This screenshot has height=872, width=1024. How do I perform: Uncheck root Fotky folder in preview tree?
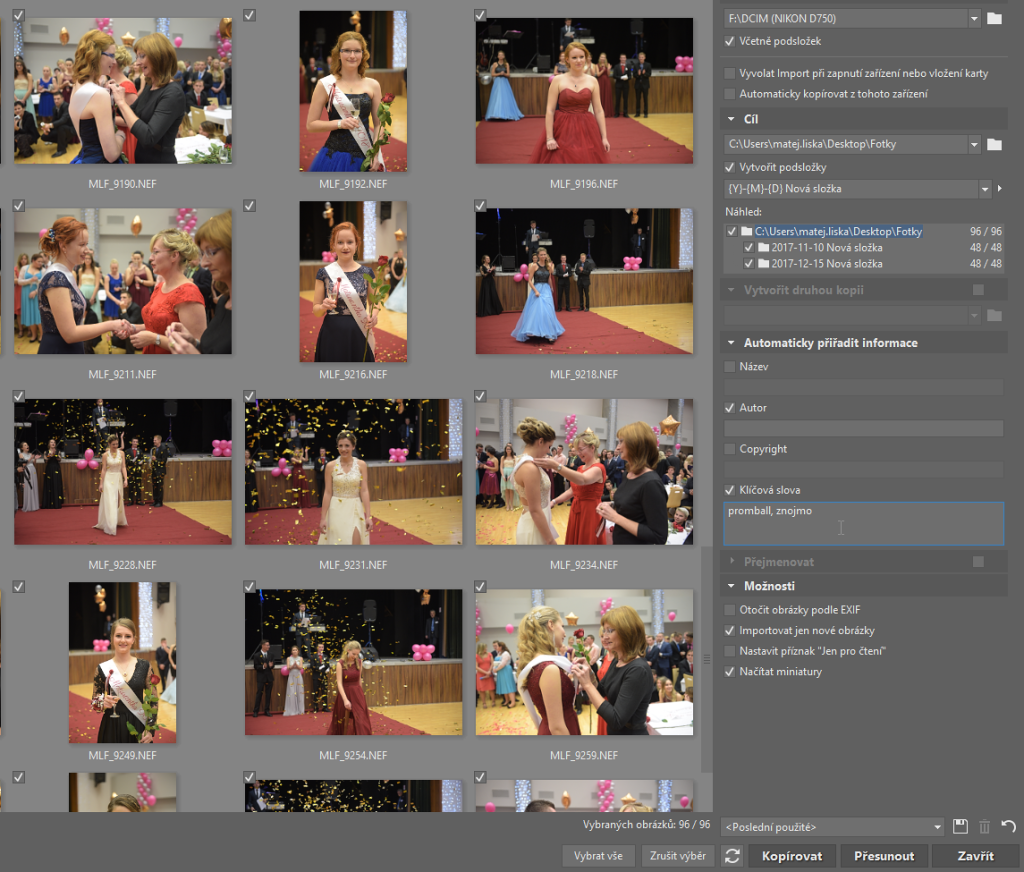731,231
